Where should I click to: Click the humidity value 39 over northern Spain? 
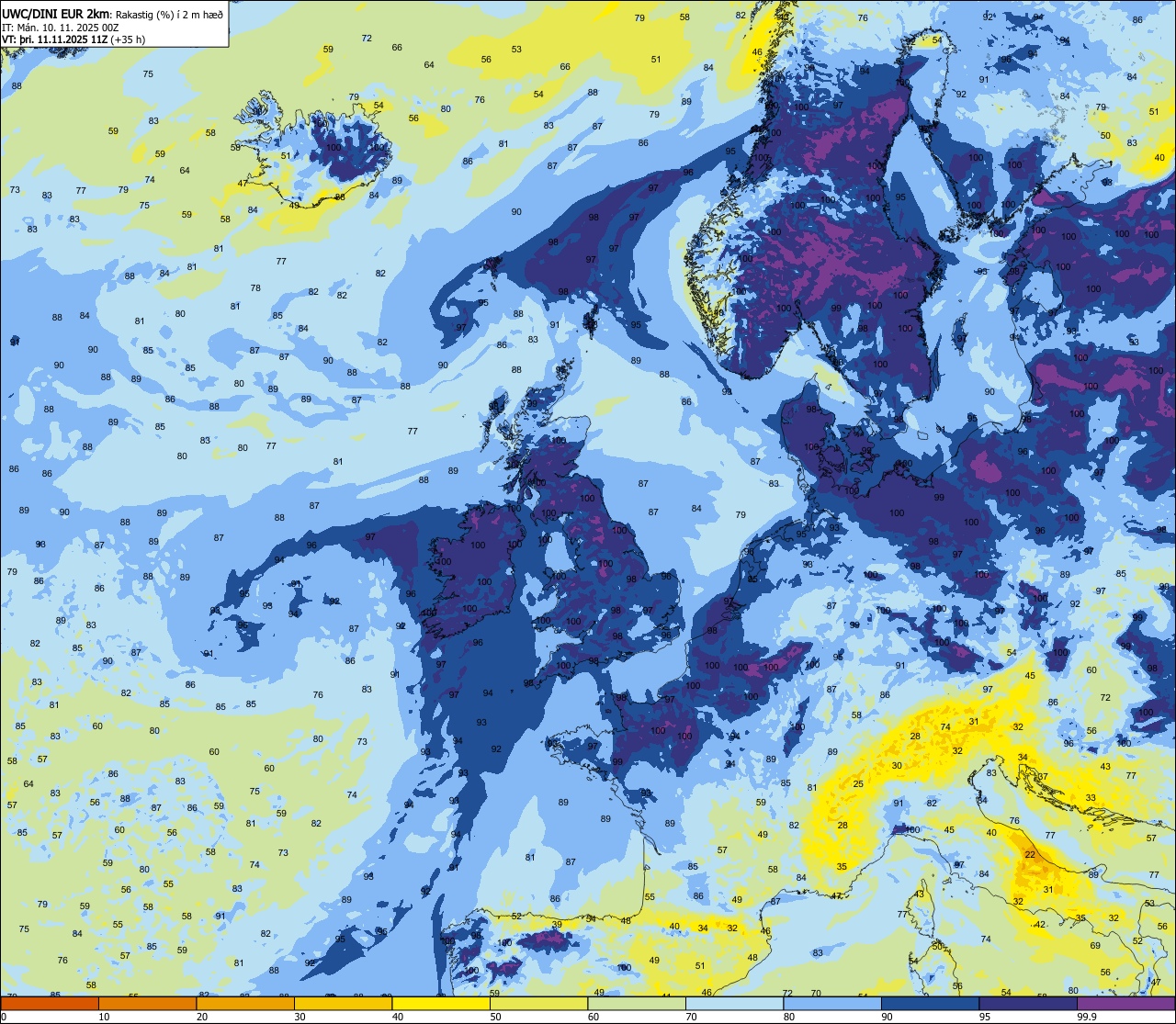(x=557, y=925)
